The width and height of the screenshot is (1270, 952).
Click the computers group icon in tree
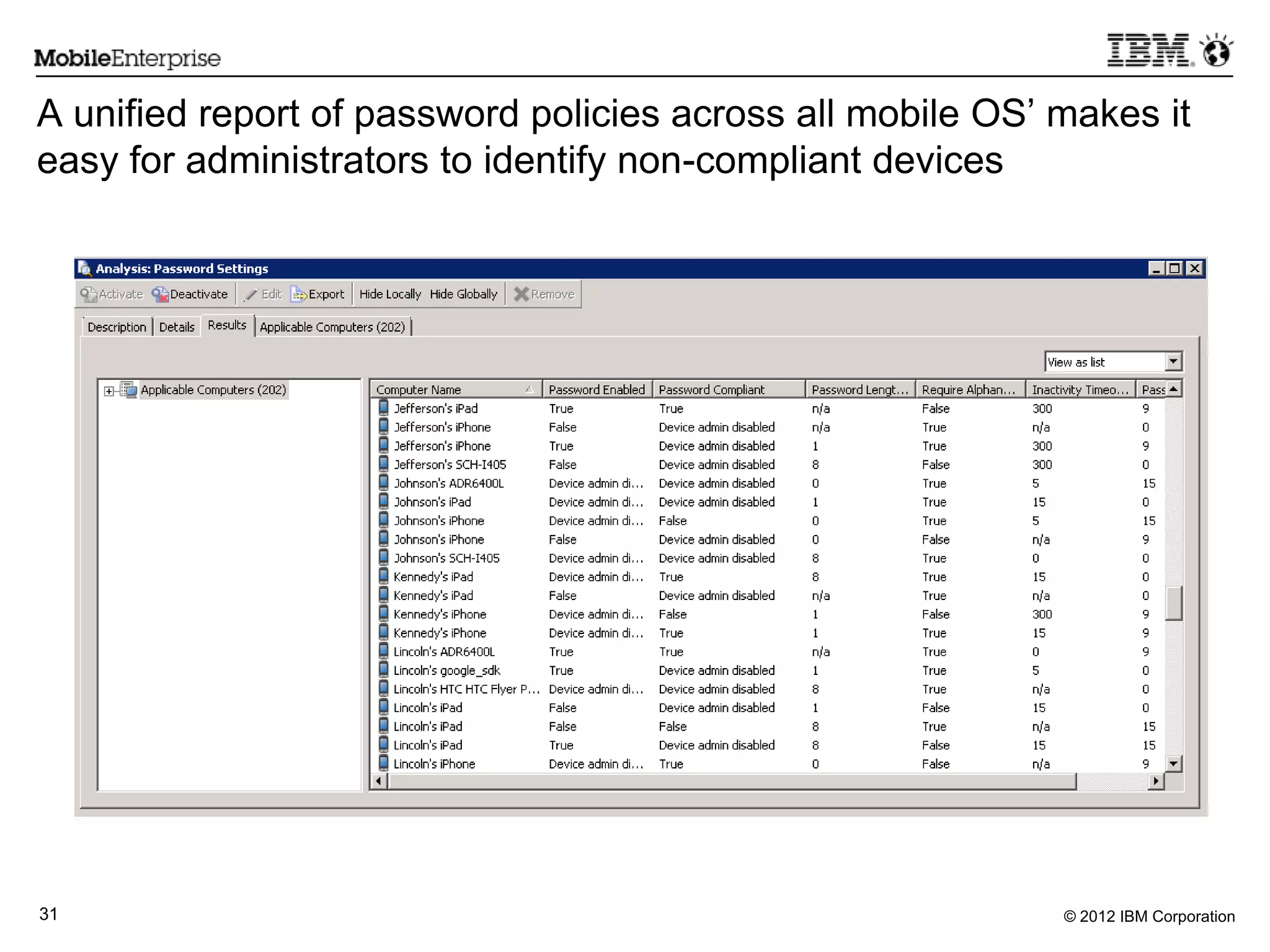point(128,390)
